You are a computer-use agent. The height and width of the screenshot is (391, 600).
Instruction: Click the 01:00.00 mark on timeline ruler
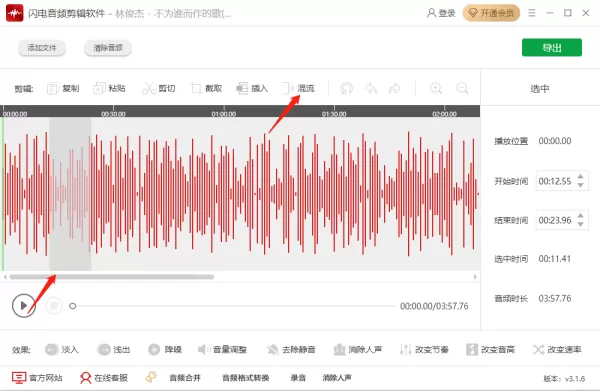click(224, 114)
